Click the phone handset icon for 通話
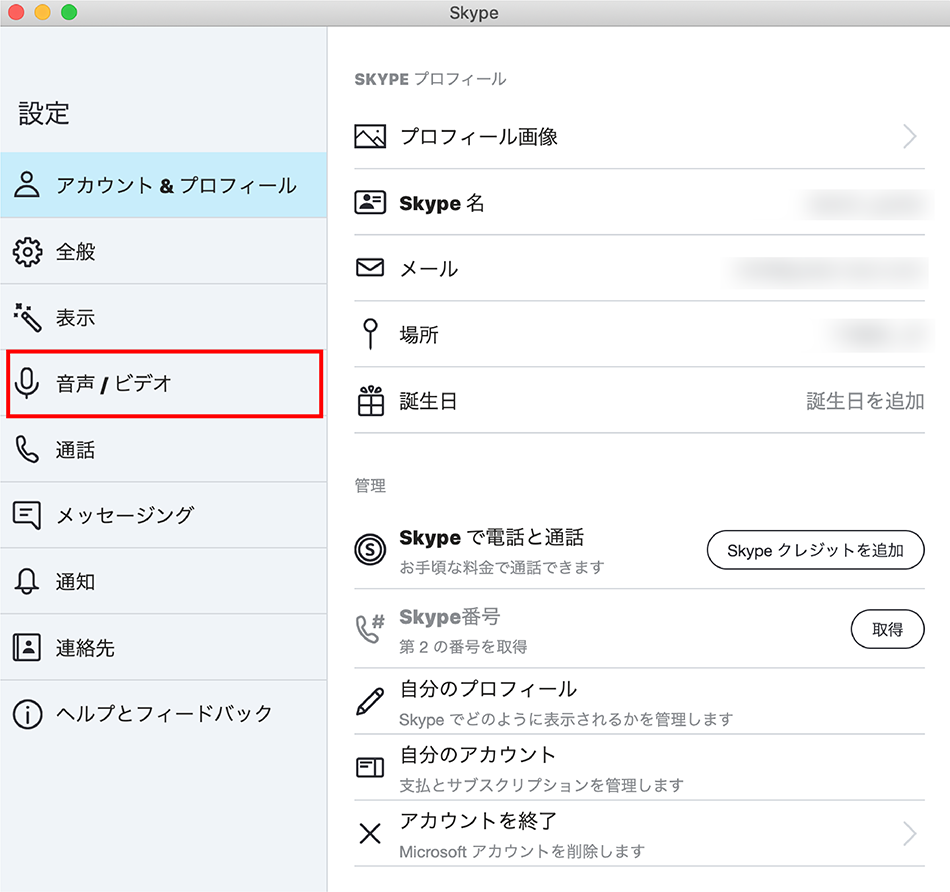 click(x=27, y=450)
